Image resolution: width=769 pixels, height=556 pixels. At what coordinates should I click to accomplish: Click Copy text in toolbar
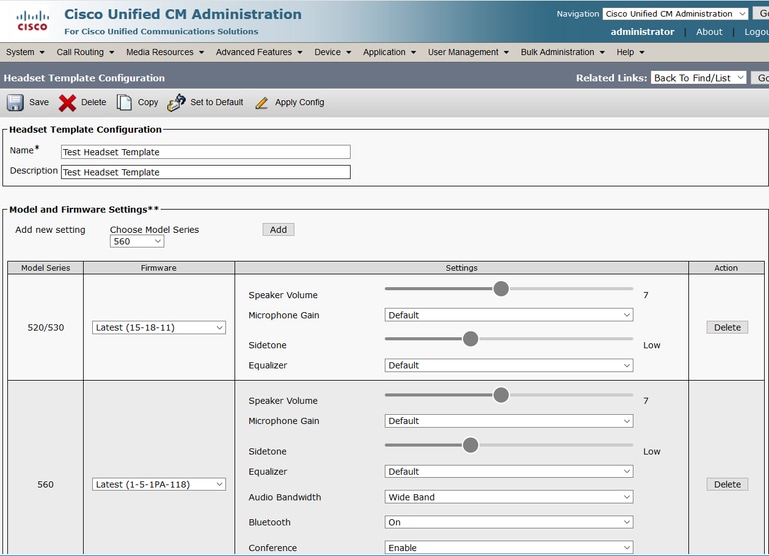(148, 102)
